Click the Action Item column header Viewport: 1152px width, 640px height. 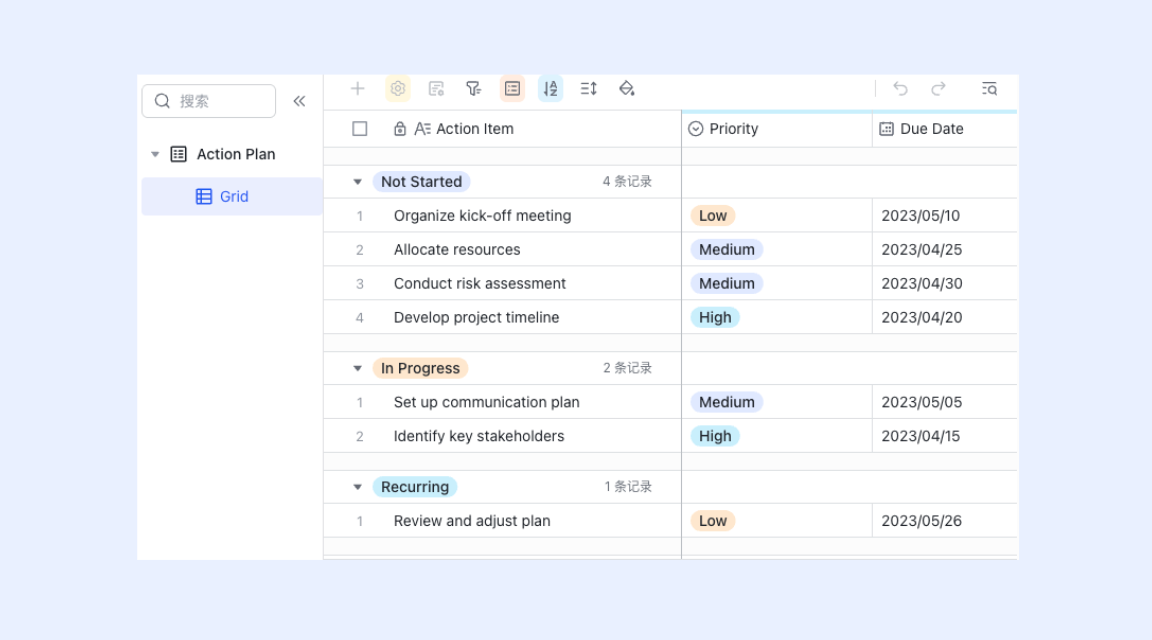point(503,129)
